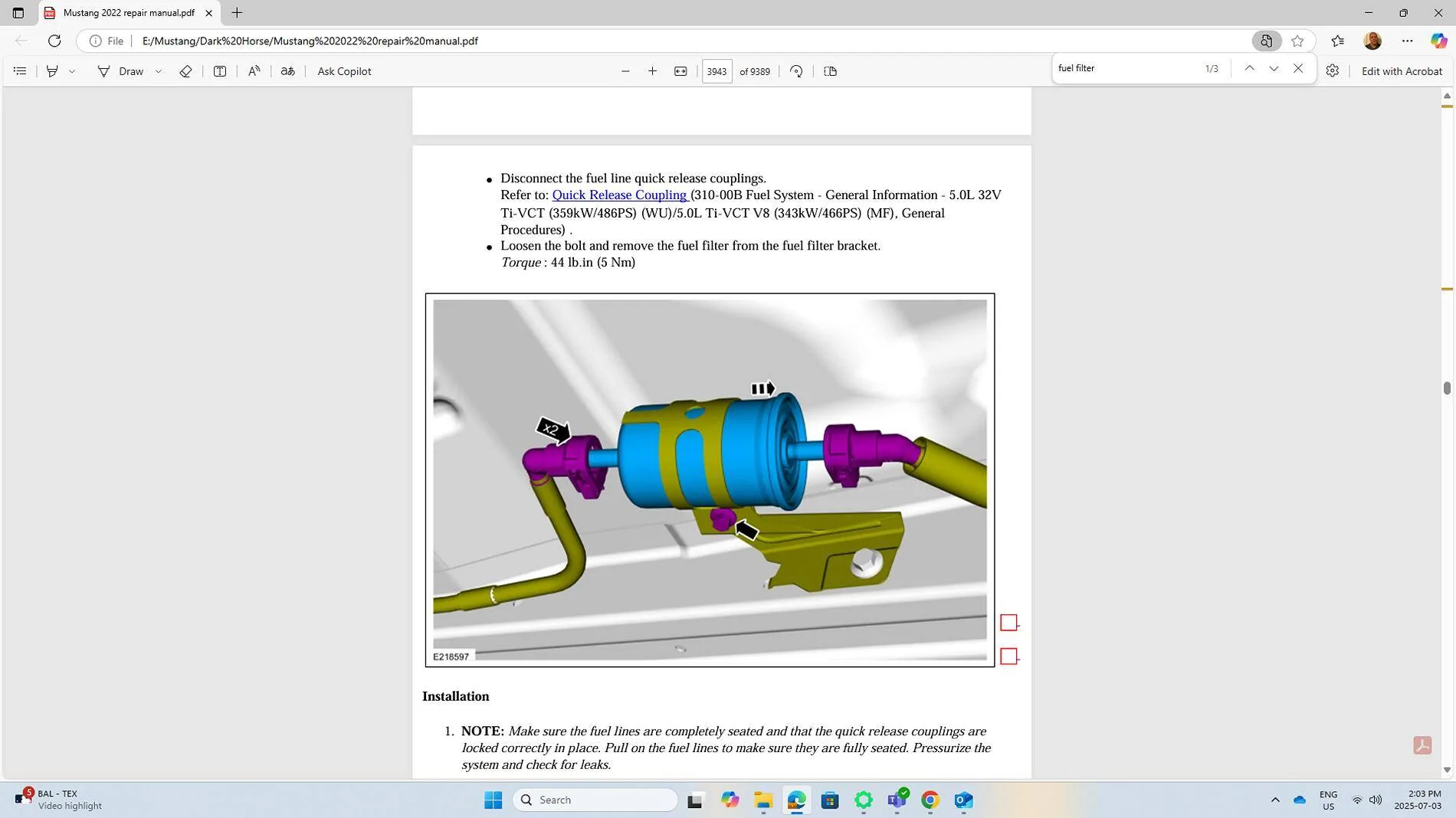Select the Erase tool
The image size is (1456, 818).
tap(185, 71)
